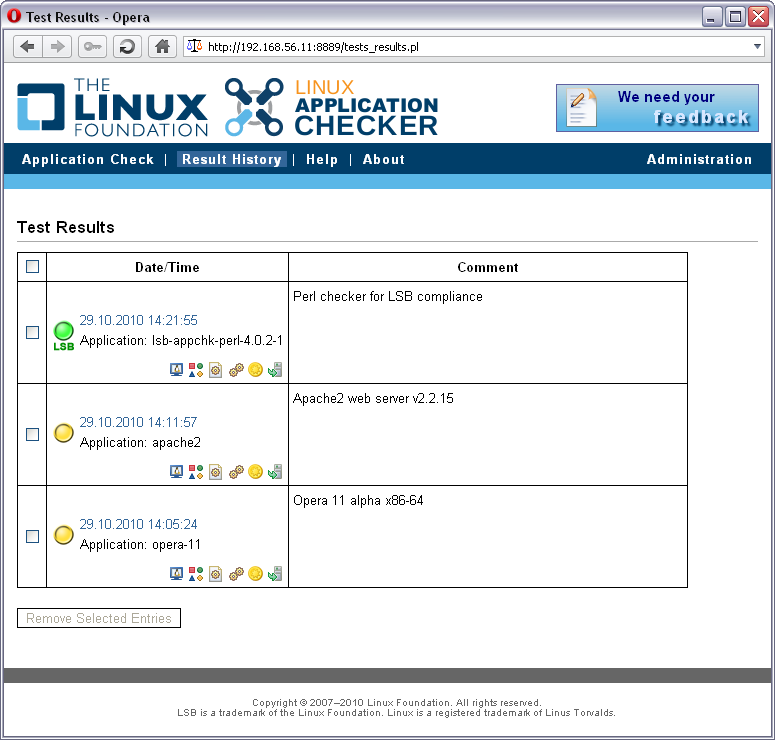This screenshot has height=740, width=775.
Task: Check the box for the opera-11 entry
Action: coord(33,536)
